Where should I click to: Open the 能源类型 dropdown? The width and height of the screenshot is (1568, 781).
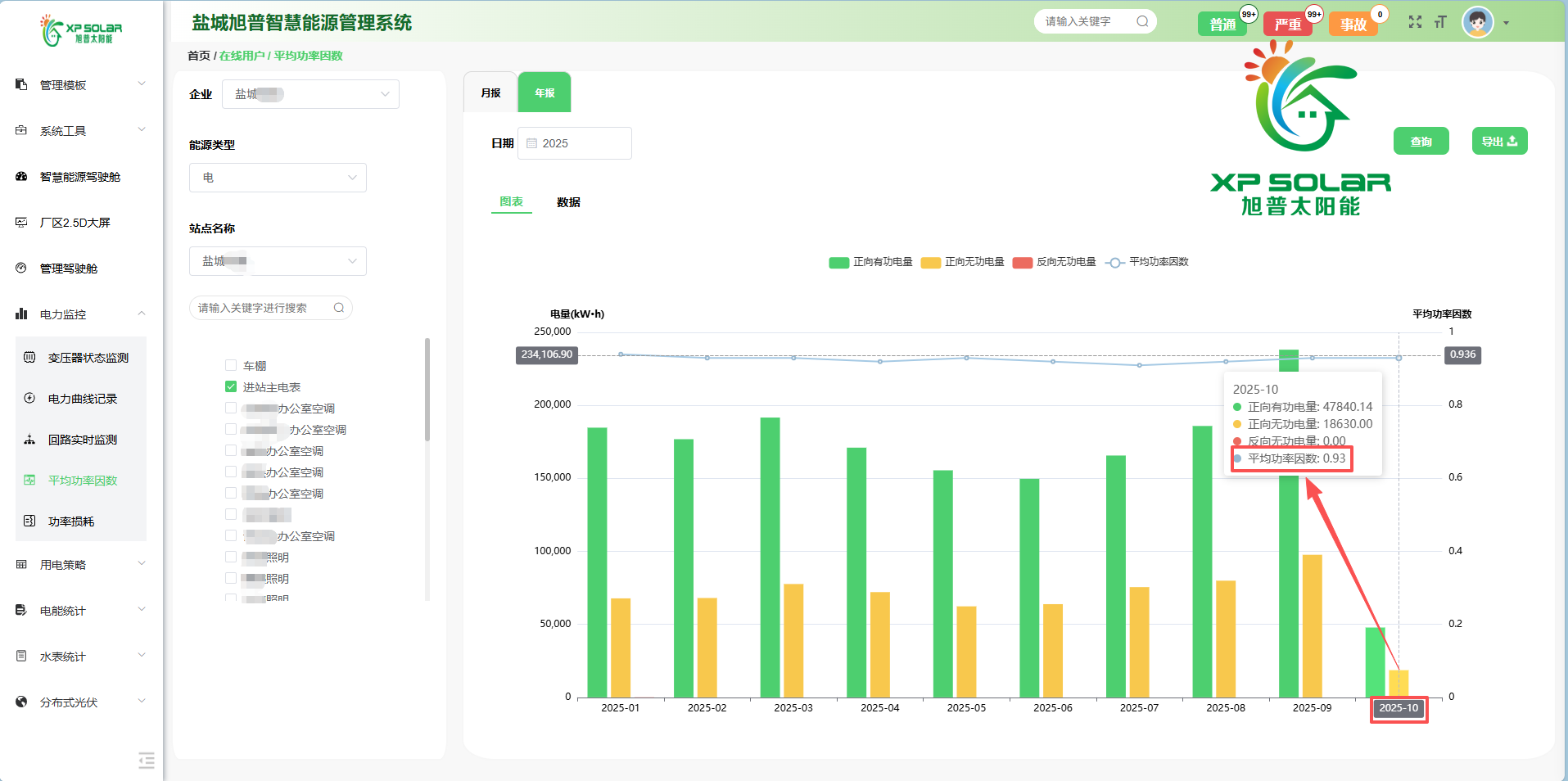(278, 178)
